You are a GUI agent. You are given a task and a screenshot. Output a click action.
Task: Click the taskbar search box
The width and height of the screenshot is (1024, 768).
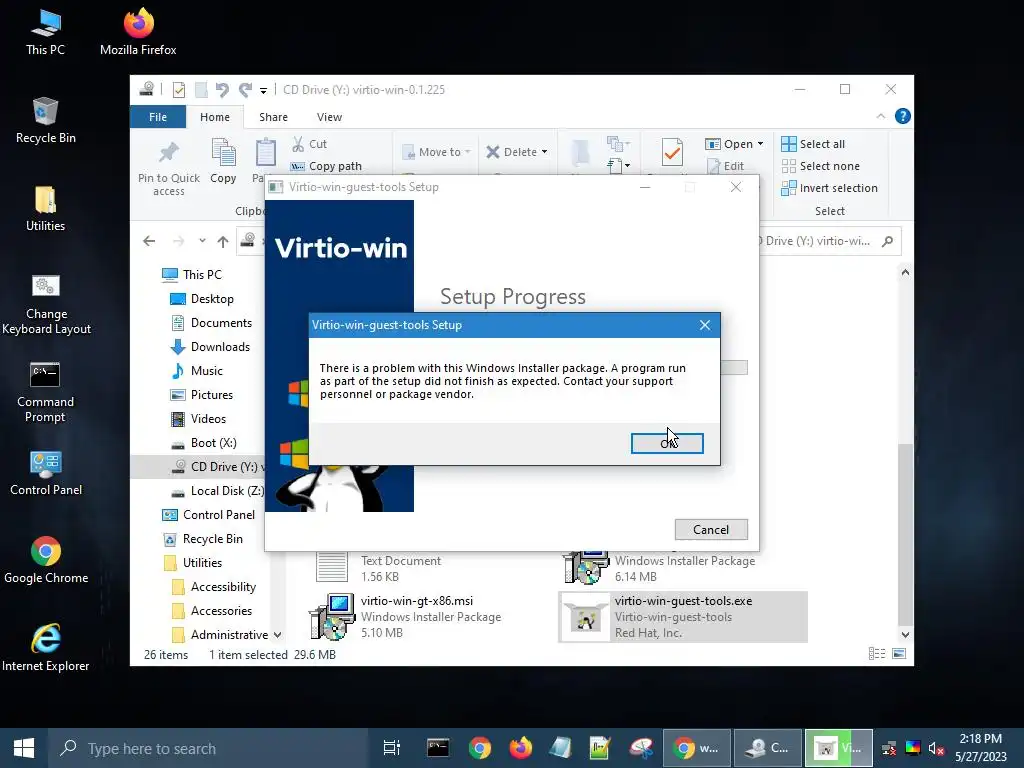[208, 748]
